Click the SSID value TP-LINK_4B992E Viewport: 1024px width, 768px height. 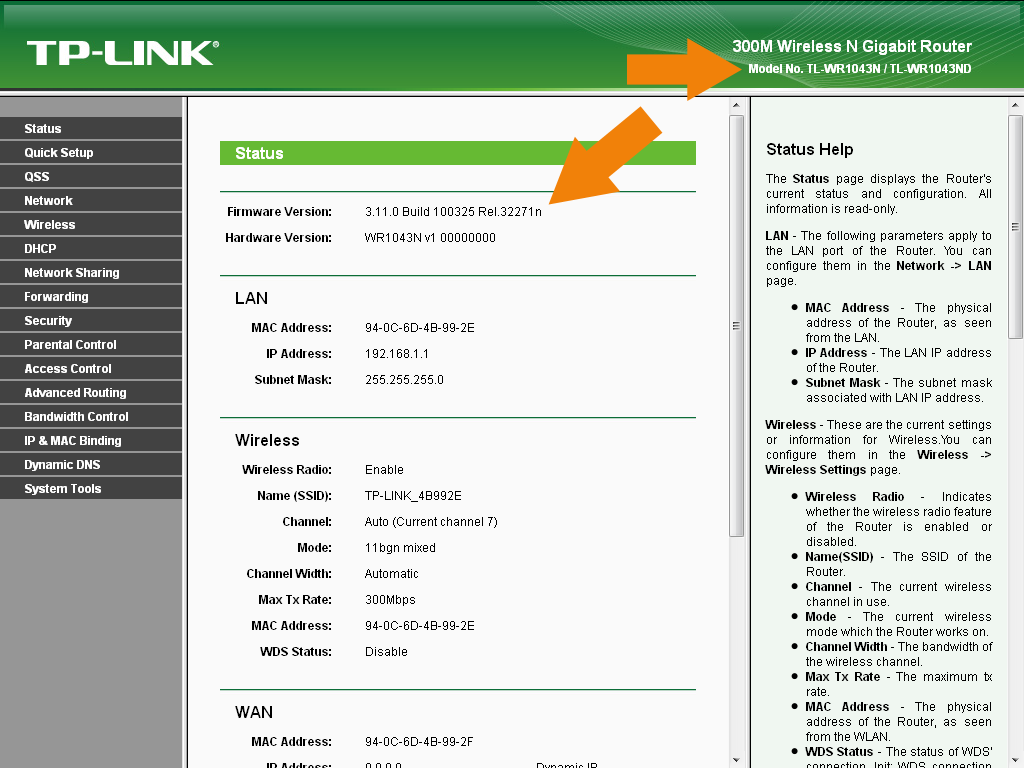413,496
